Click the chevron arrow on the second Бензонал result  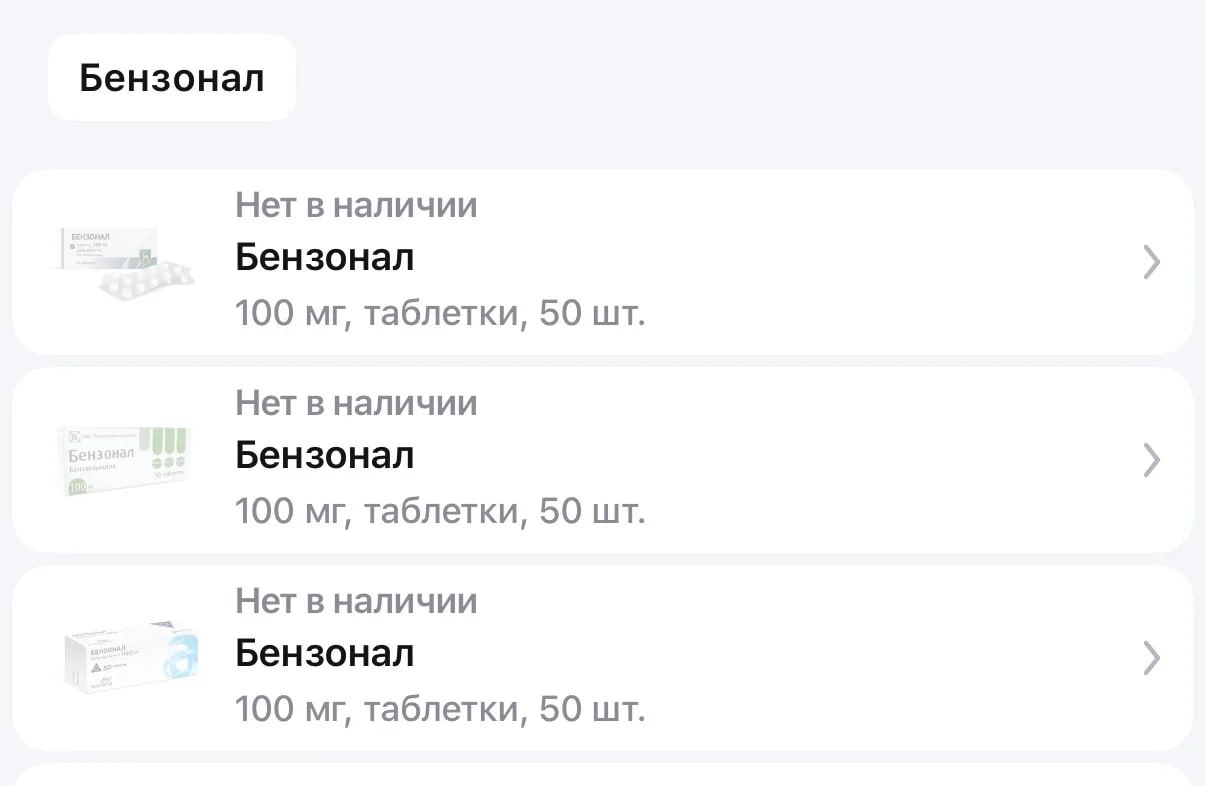click(1152, 460)
